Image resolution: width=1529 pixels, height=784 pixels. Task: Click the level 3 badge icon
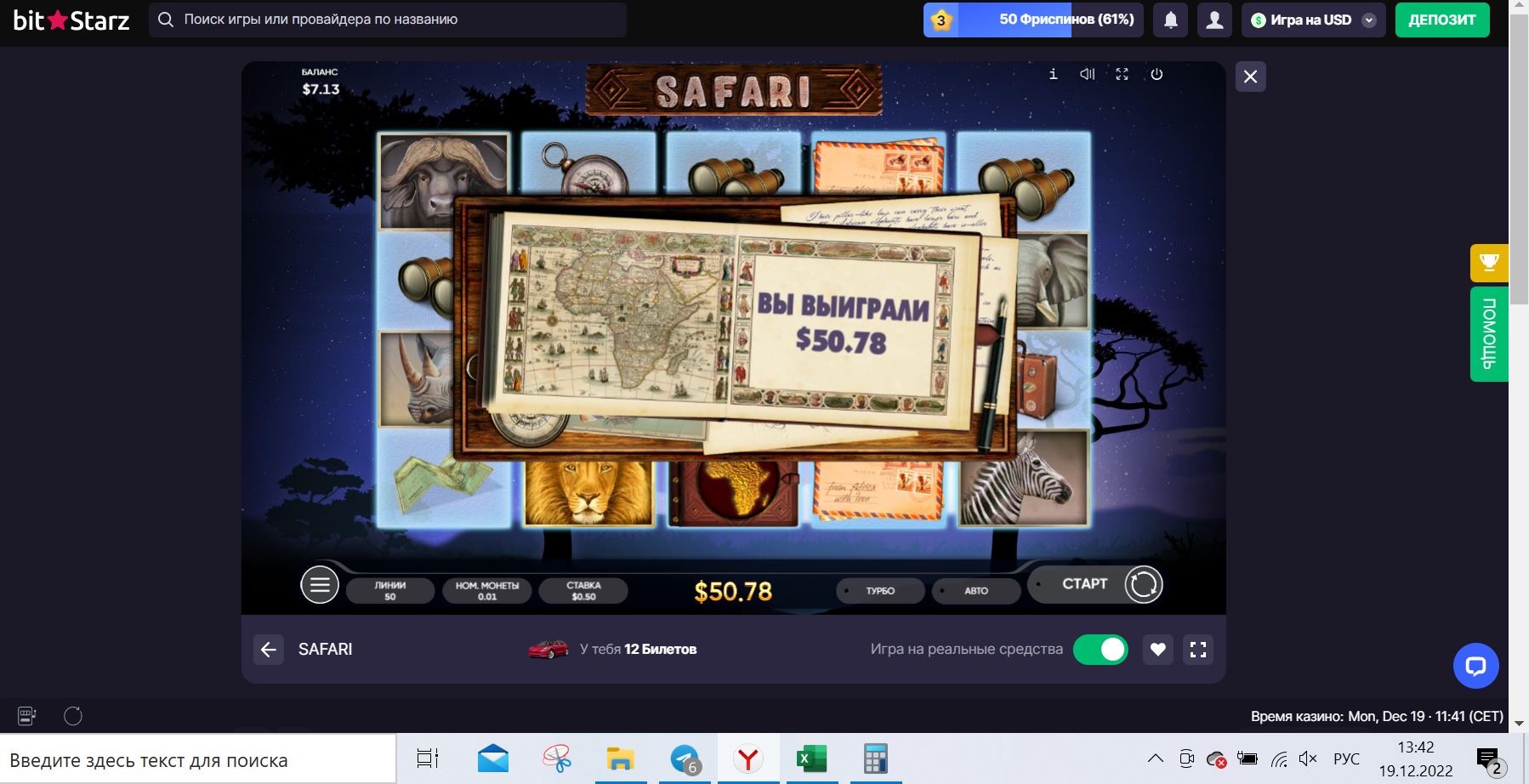point(941,20)
